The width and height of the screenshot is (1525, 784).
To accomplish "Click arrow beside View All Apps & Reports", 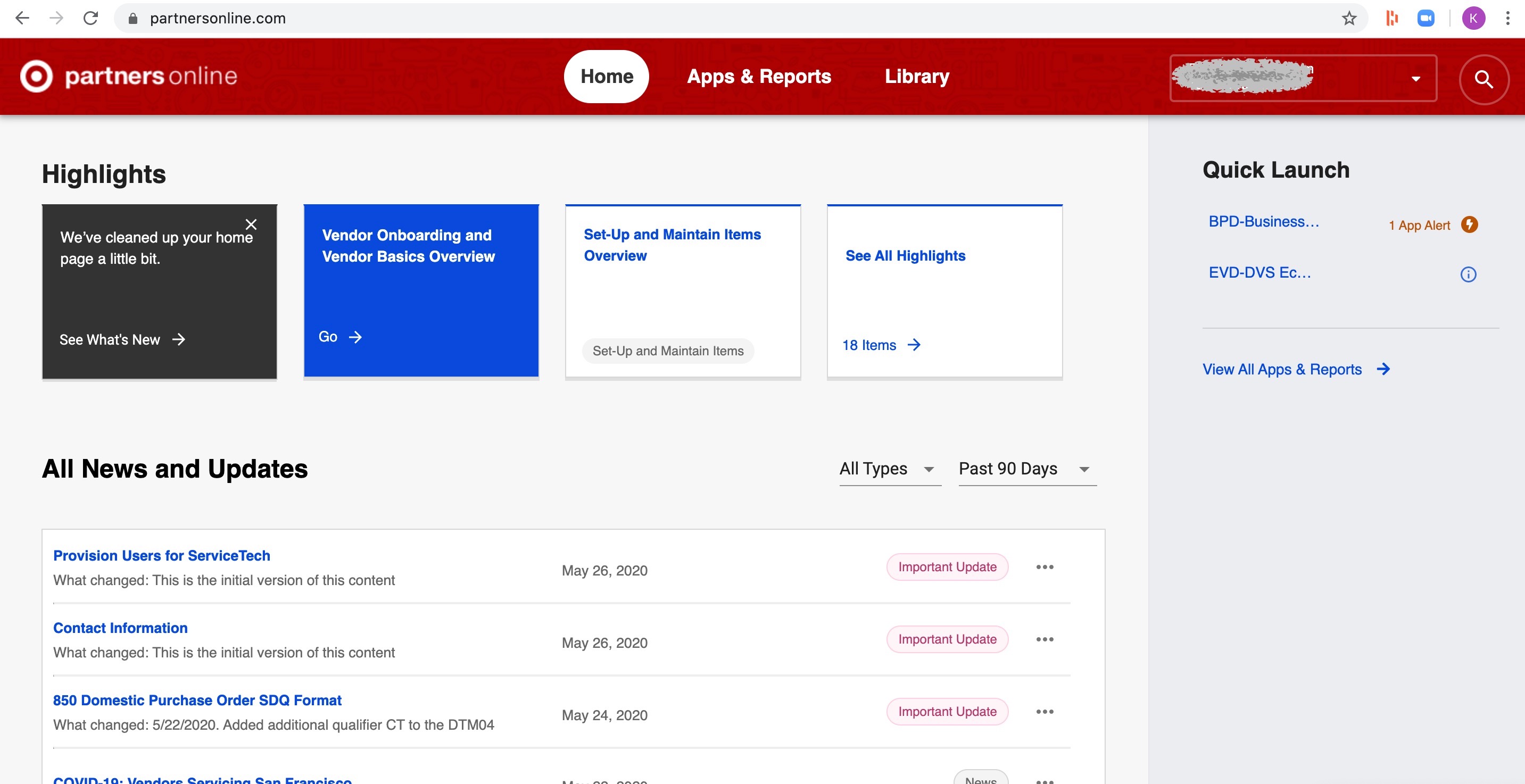I will pyautogui.click(x=1383, y=369).
